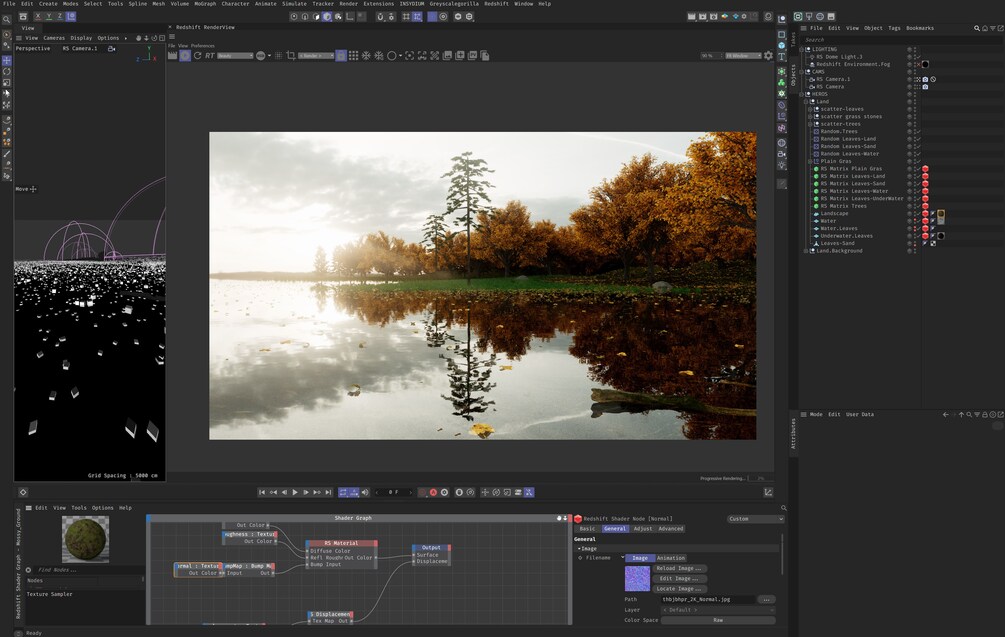
Task: Open the Fit Window zoom dropdown
Action: [x=743, y=56]
